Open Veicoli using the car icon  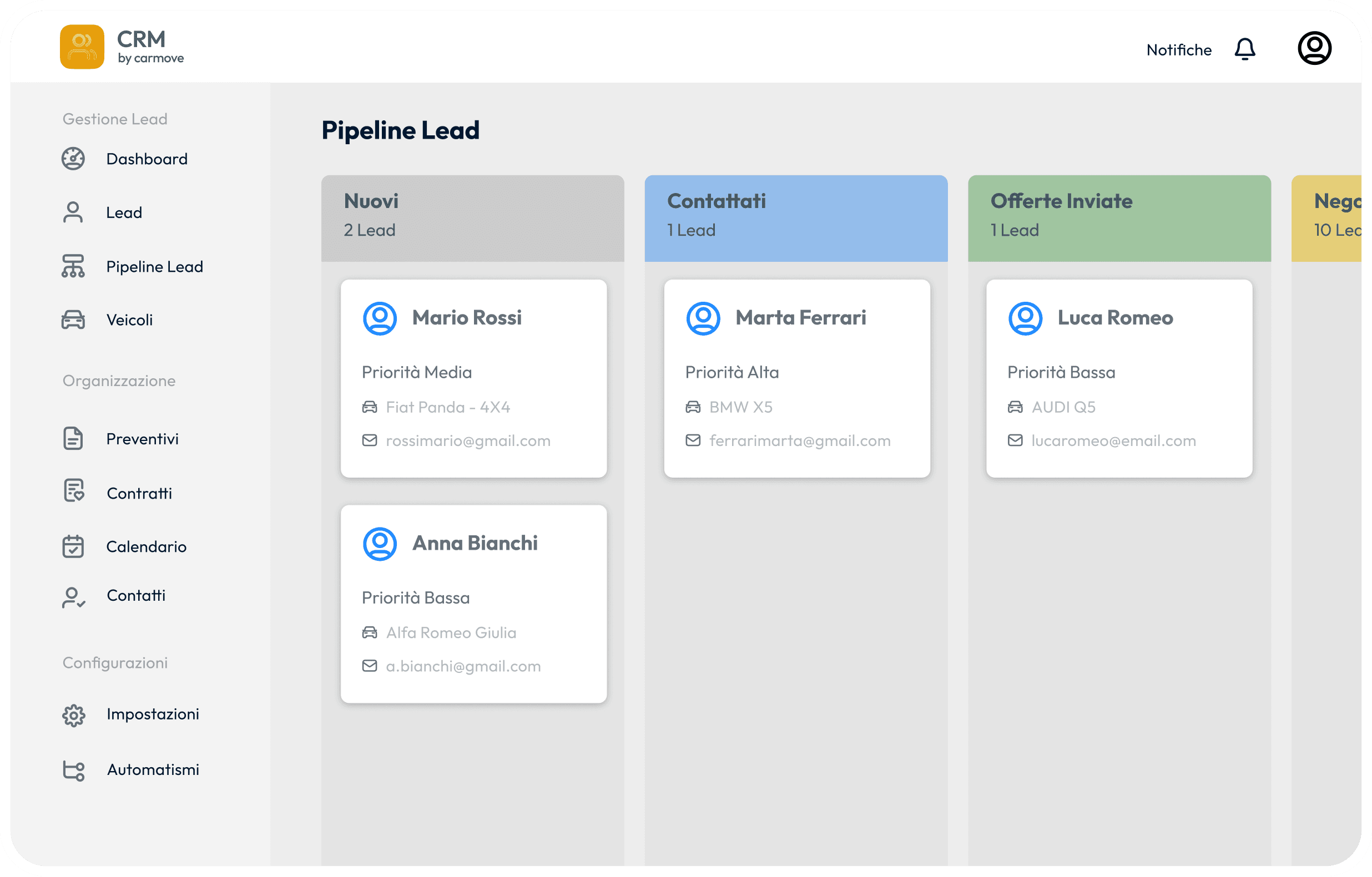pyautogui.click(x=73, y=320)
